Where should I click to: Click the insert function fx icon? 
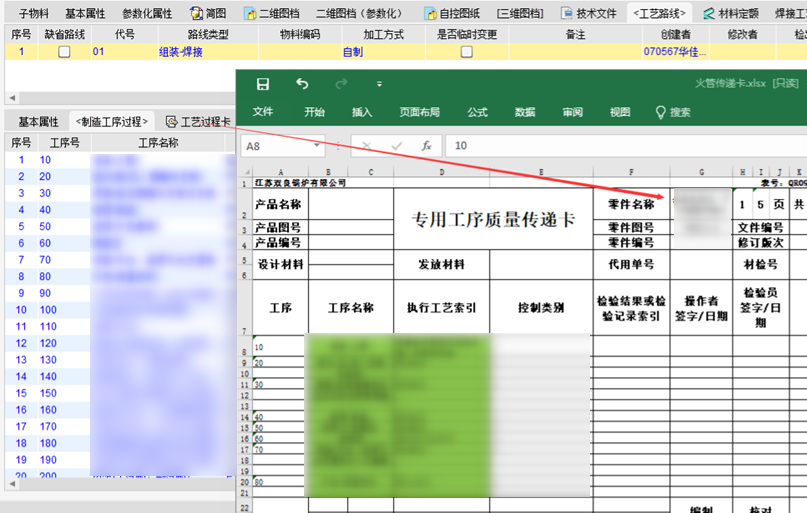click(426, 146)
